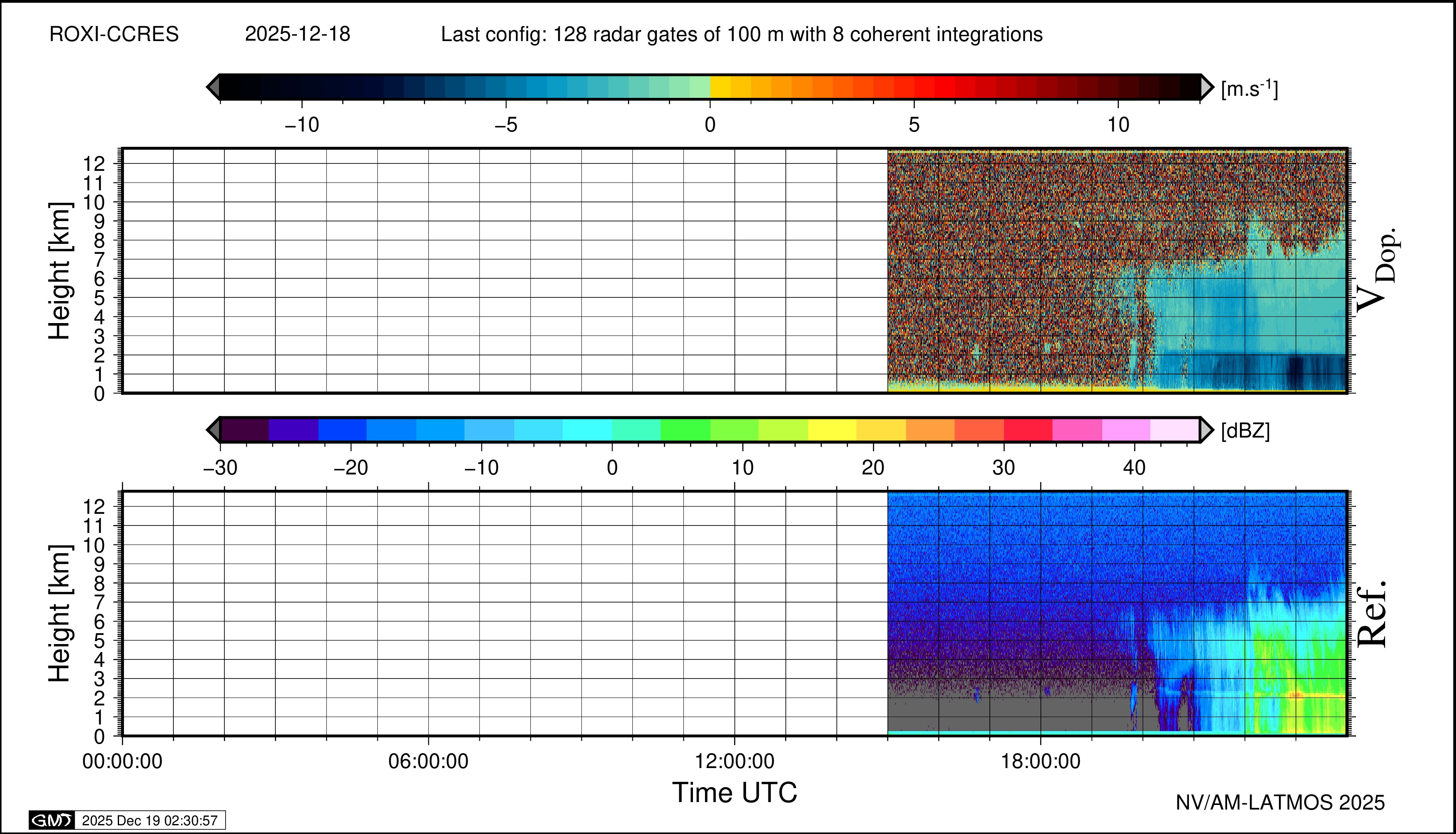Viewport: 1456px width, 834px height.
Task: Click the Time UTC axis title
Action: coord(734,793)
